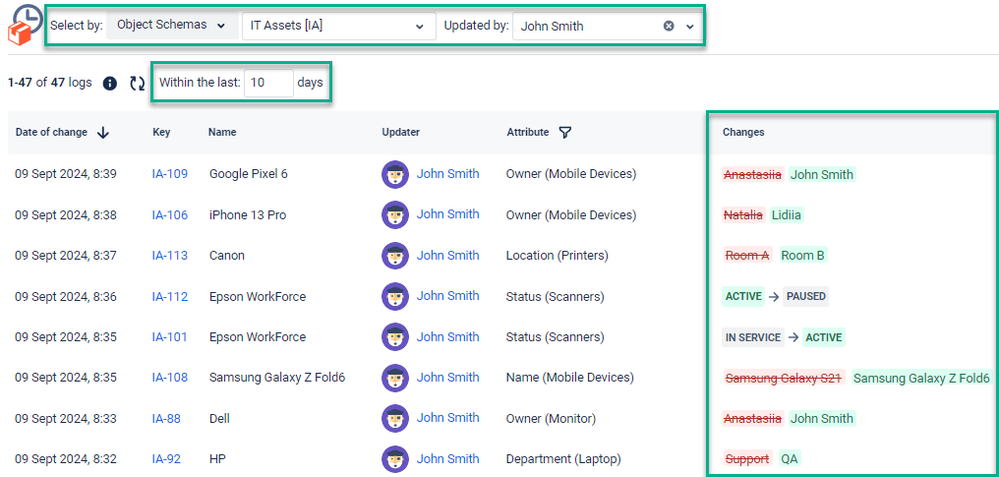
Task: Select the Samsung Galaxy Z Fold6 name cell
Action: tap(277, 378)
